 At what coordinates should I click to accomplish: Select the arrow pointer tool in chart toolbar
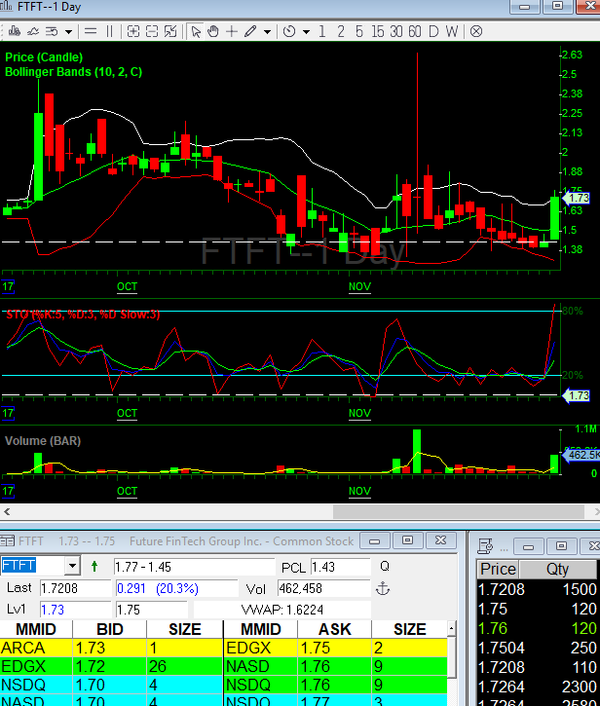click(197, 31)
